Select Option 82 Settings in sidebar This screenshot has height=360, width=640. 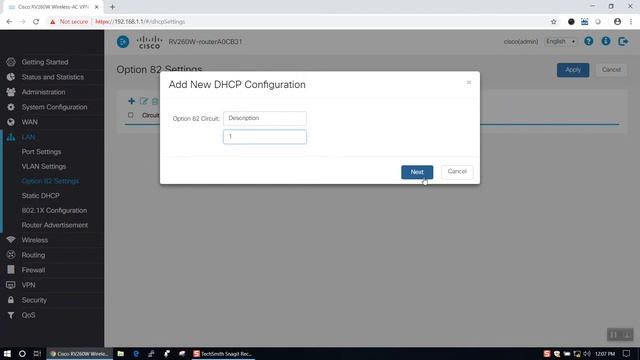[50, 181]
